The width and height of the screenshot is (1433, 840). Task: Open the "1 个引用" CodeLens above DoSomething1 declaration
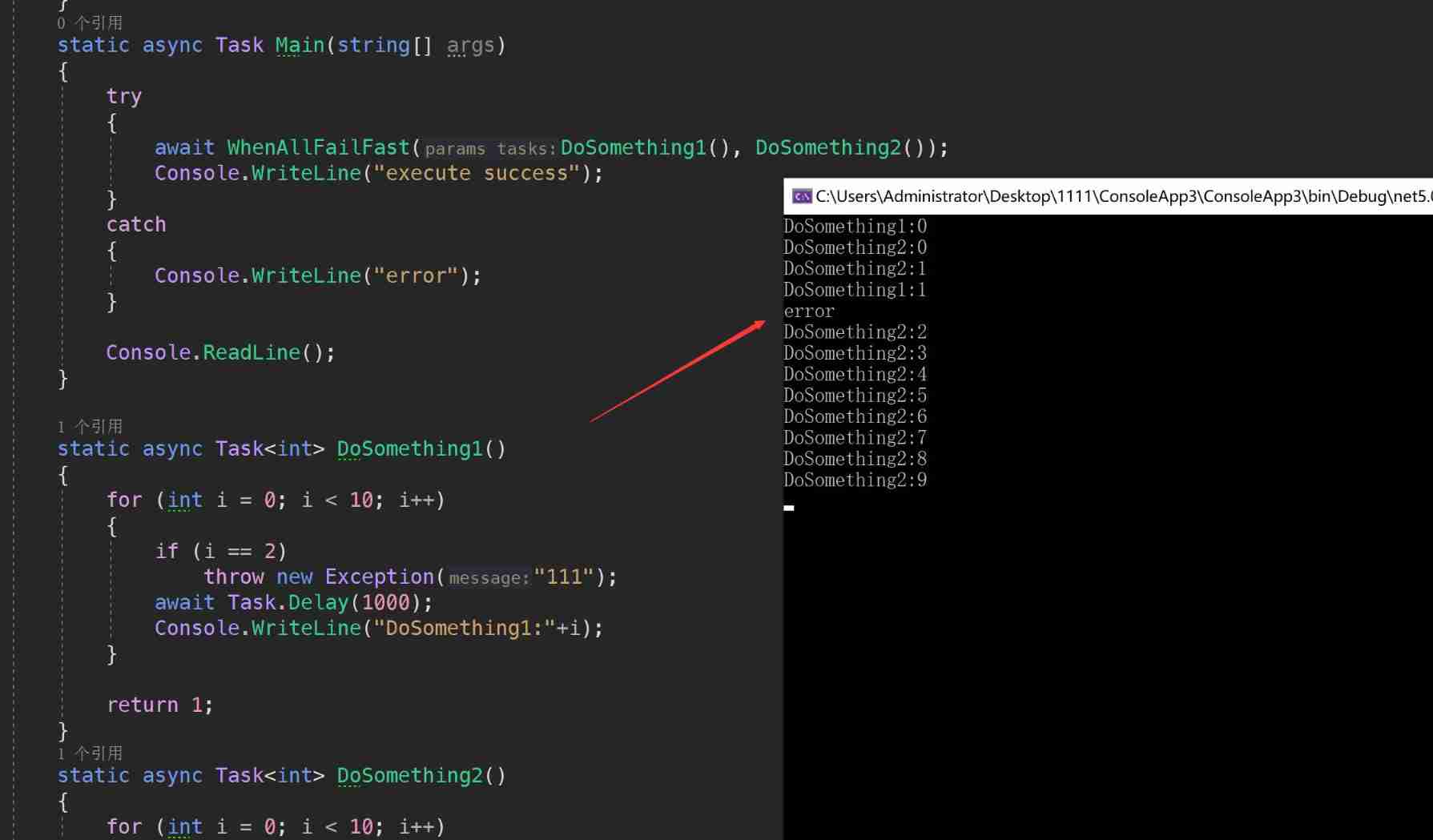coord(90,426)
